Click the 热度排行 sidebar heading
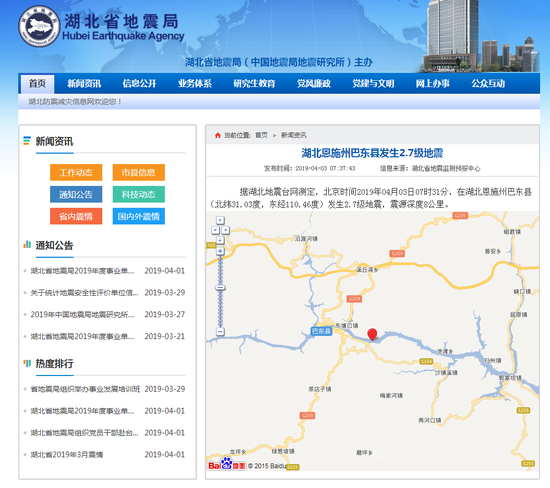This screenshot has width=550, height=488. pos(54,363)
